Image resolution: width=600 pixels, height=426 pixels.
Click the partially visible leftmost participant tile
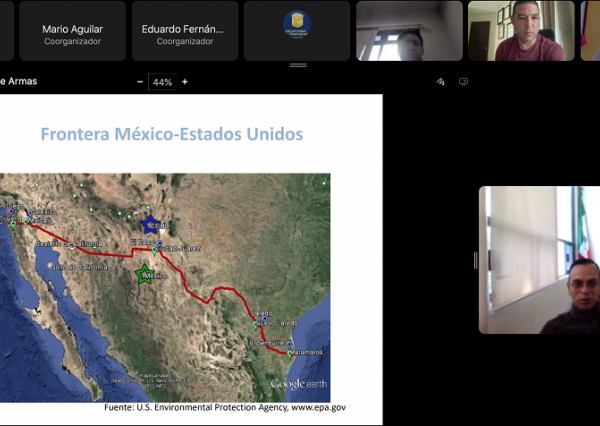[x=4, y=31]
